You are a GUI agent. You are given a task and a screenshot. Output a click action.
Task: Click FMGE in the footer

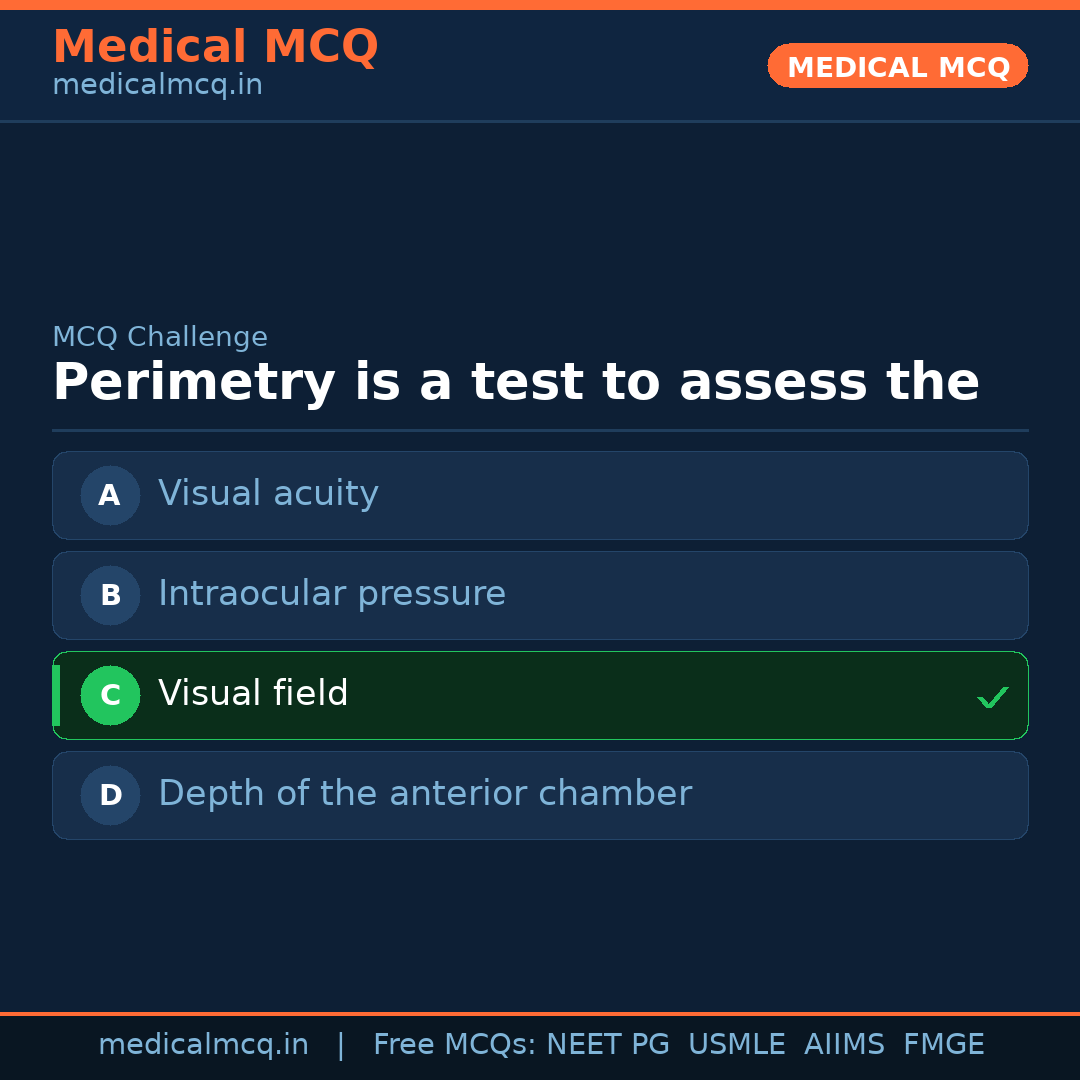(x=943, y=1045)
